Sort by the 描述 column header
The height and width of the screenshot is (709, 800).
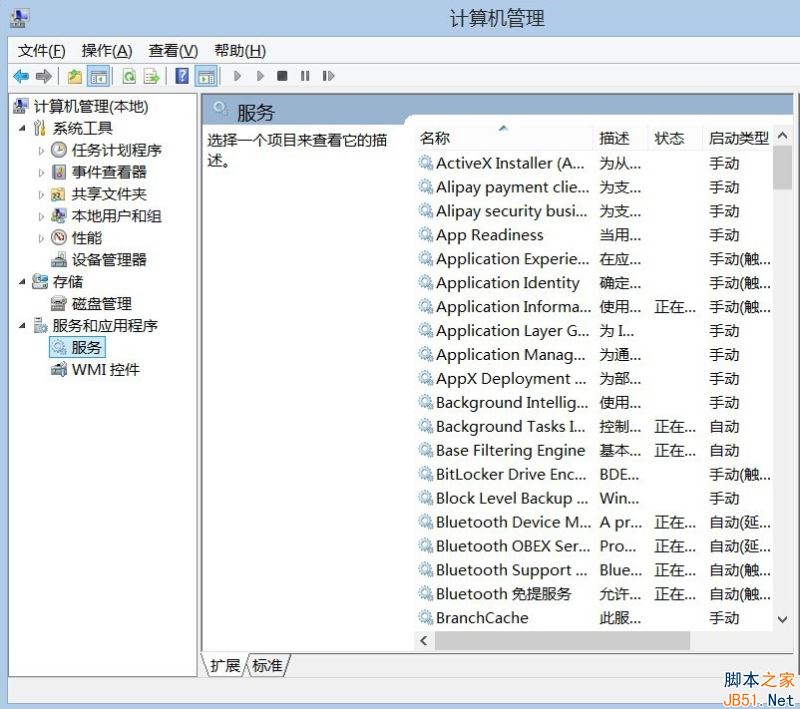coord(620,138)
